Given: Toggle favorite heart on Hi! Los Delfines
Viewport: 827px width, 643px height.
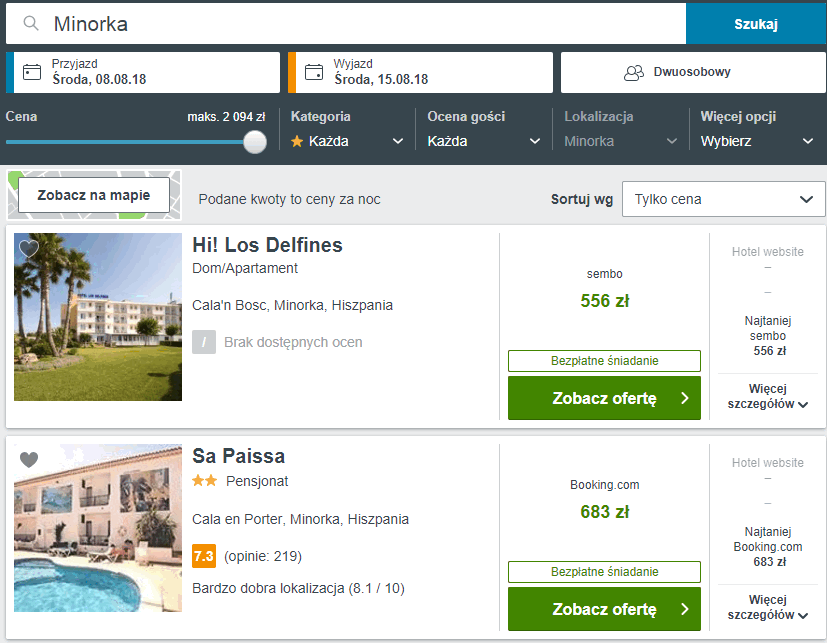Looking at the screenshot, I should tap(29, 248).
